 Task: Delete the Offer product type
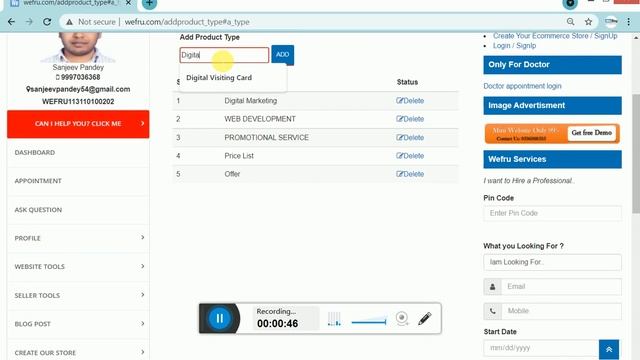pyautogui.click(x=410, y=174)
